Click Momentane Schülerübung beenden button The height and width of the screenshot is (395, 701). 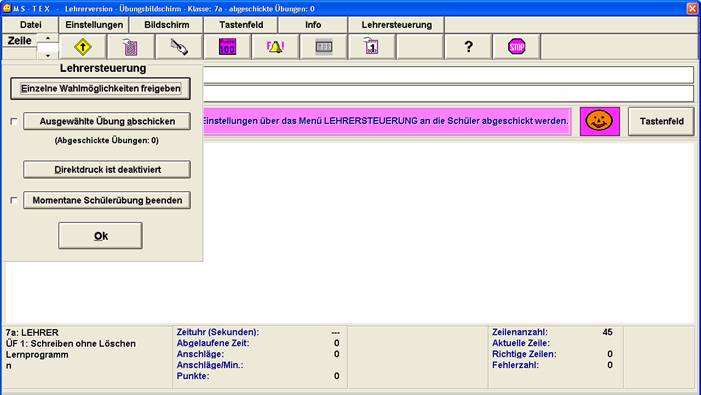click(107, 200)
